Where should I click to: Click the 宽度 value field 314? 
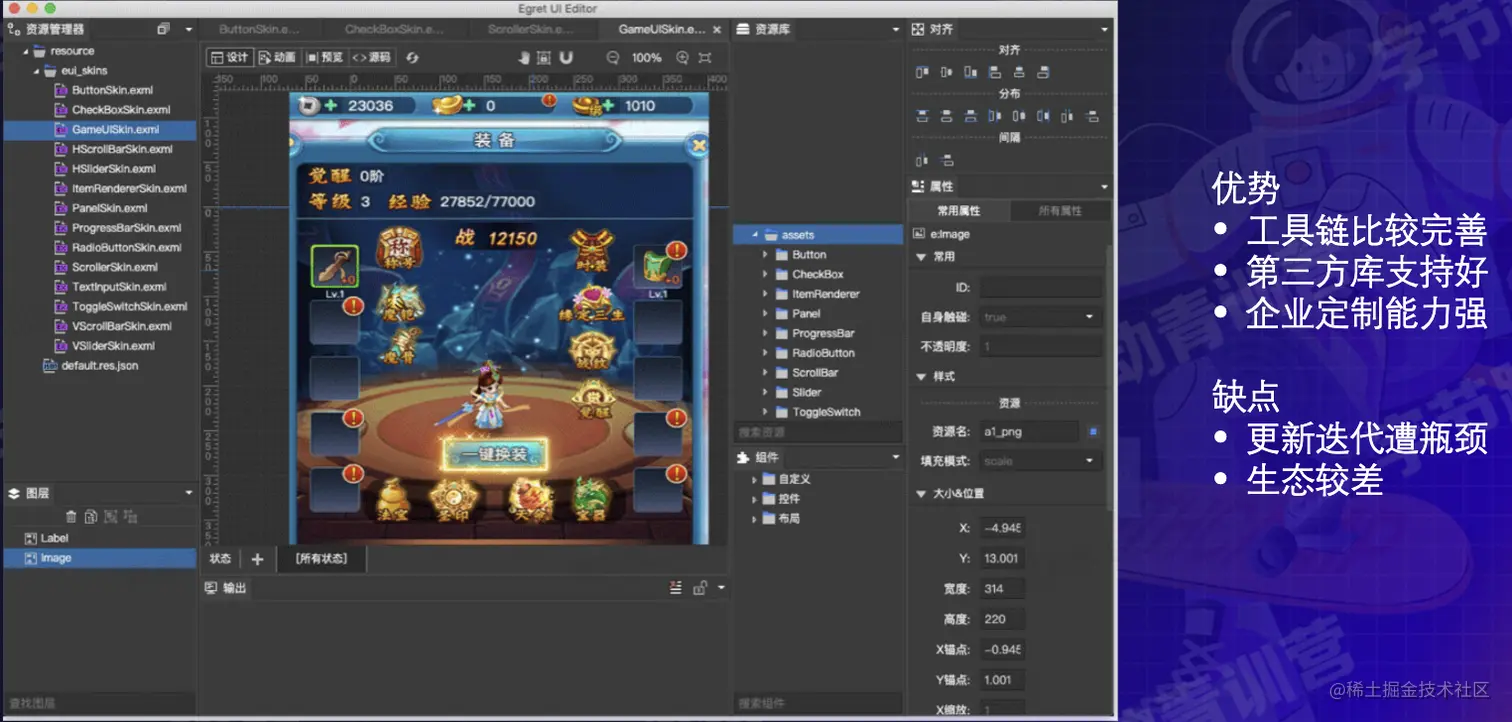[x=1001, y=589]
